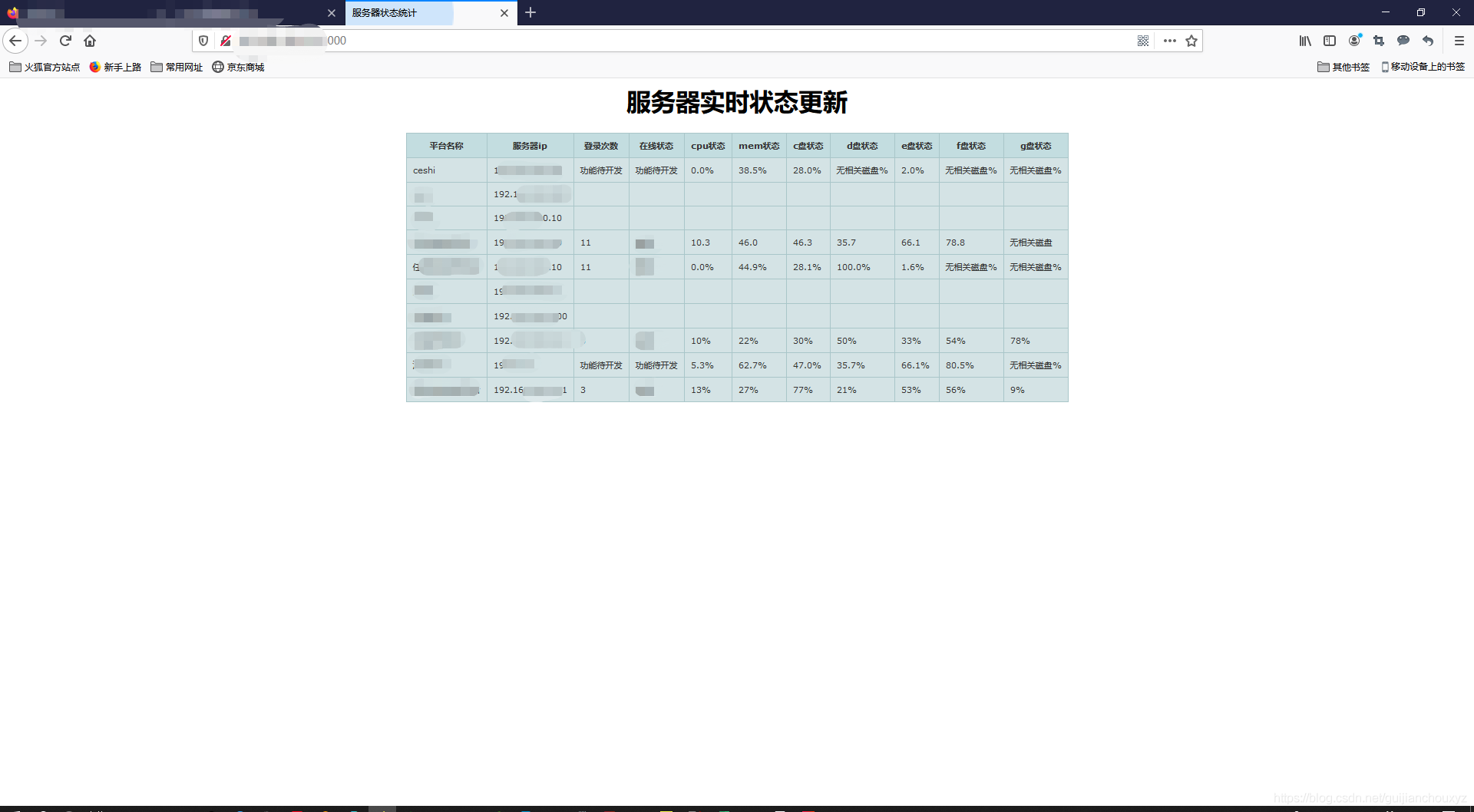Close the first blurred tab

(332, 13)
